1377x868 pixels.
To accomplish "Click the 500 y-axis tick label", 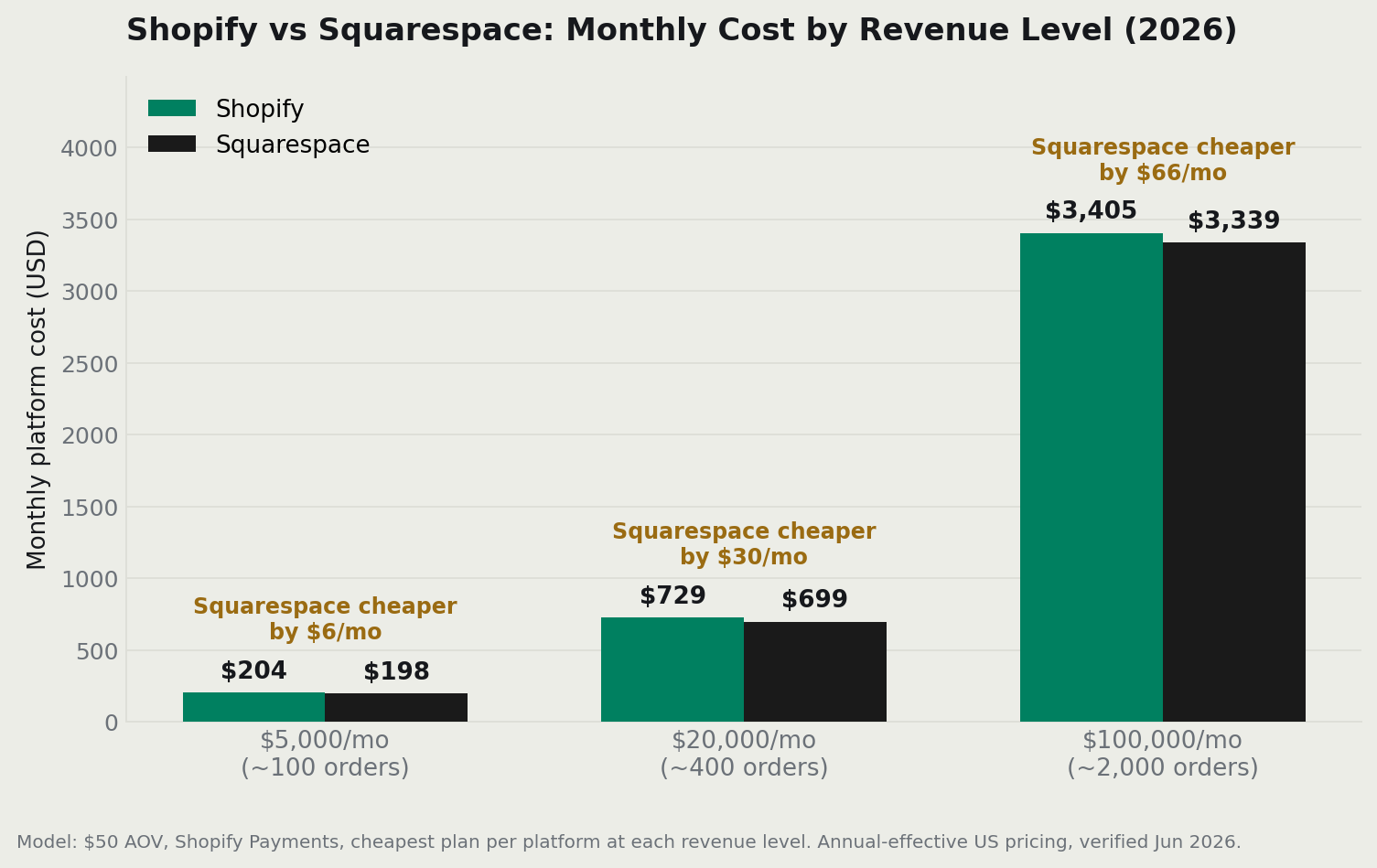I will click(x=97, y=651).
